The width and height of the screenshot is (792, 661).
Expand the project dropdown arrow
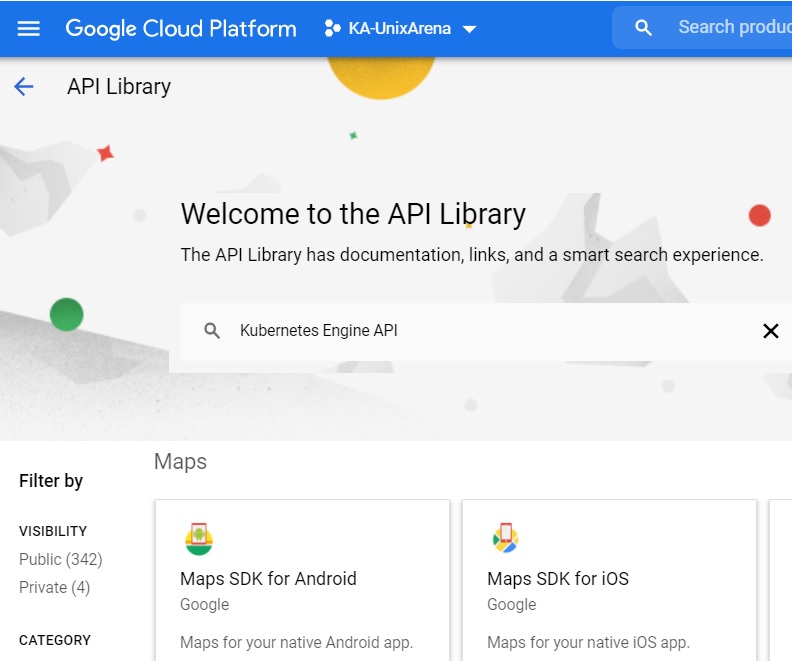[x=469, y=29]
